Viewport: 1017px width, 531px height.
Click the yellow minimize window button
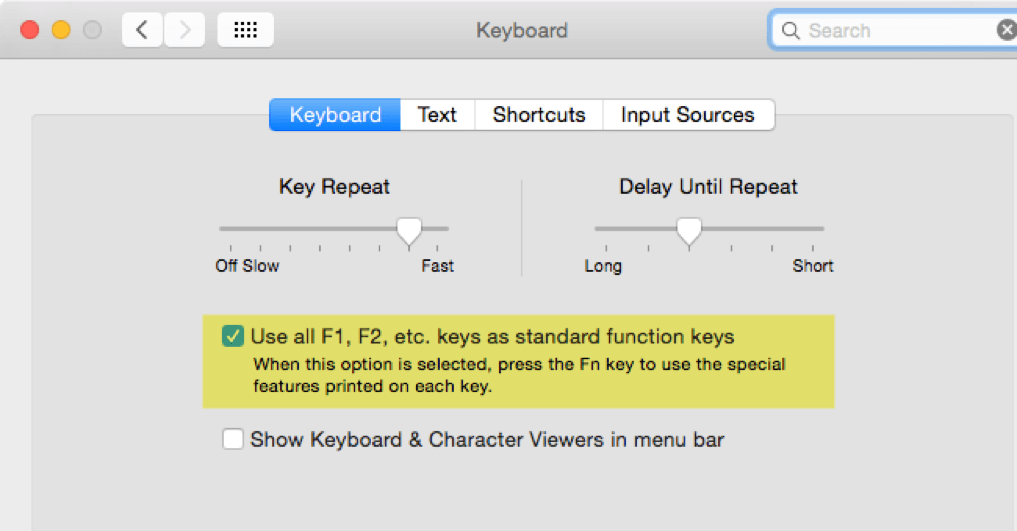coord(61,30)
